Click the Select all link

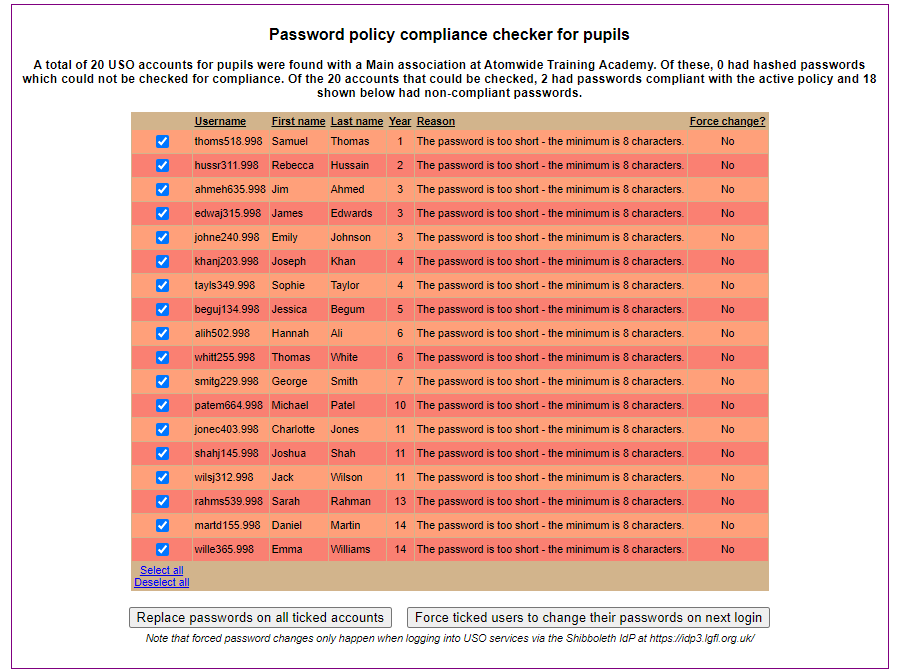click(162, 570)
